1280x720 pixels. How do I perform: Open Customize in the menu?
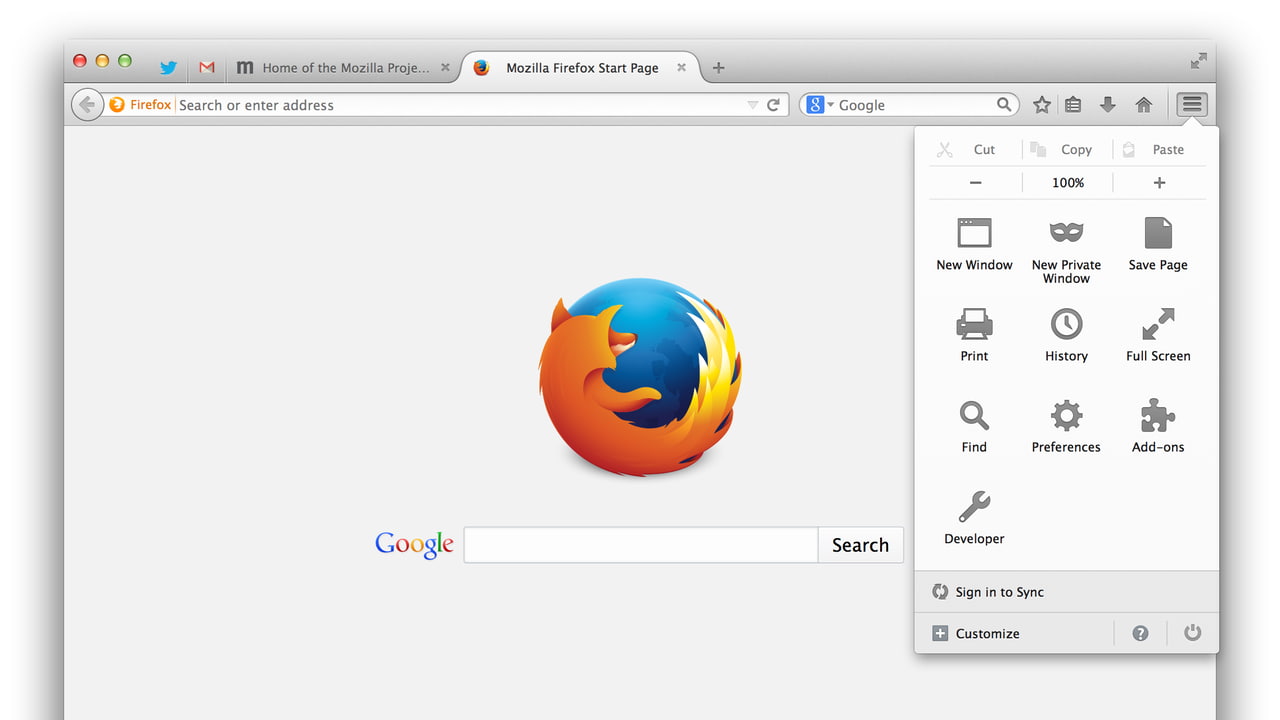coord(1014,633)
